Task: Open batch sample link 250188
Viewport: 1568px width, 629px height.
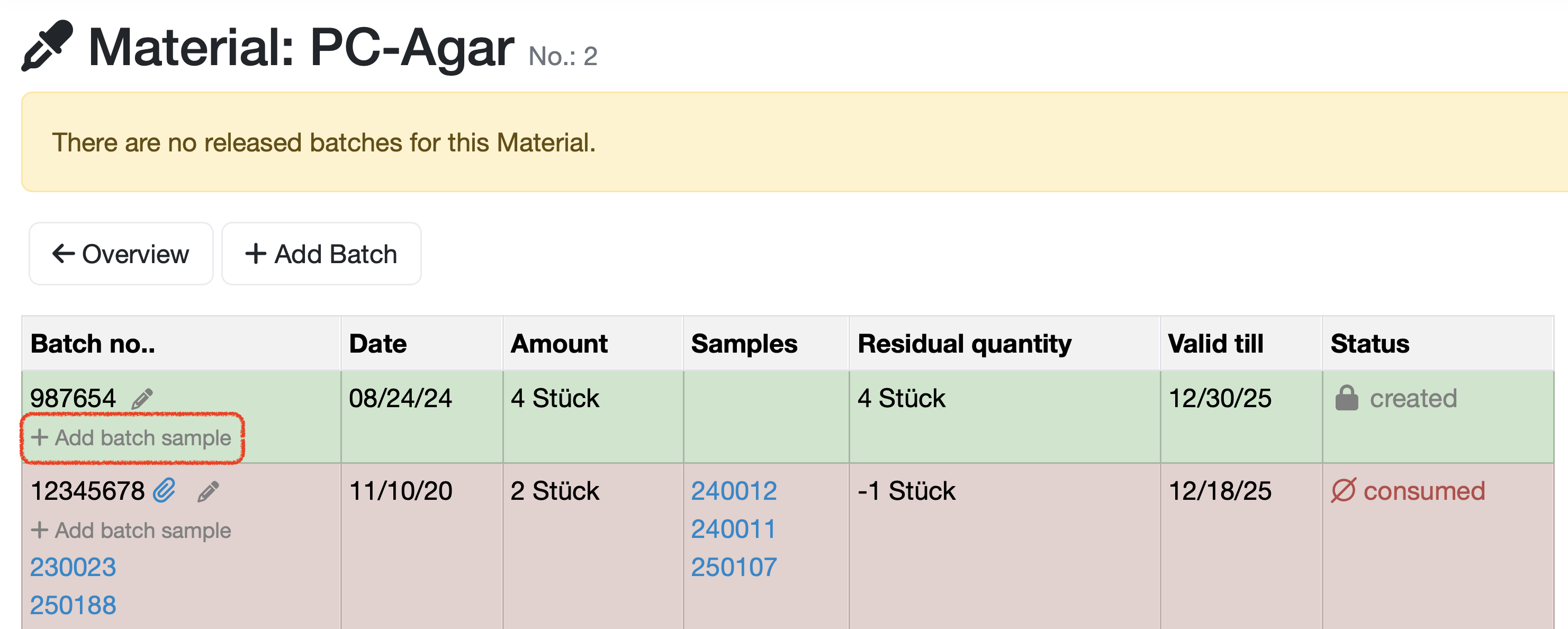Action: coord(73,605)
